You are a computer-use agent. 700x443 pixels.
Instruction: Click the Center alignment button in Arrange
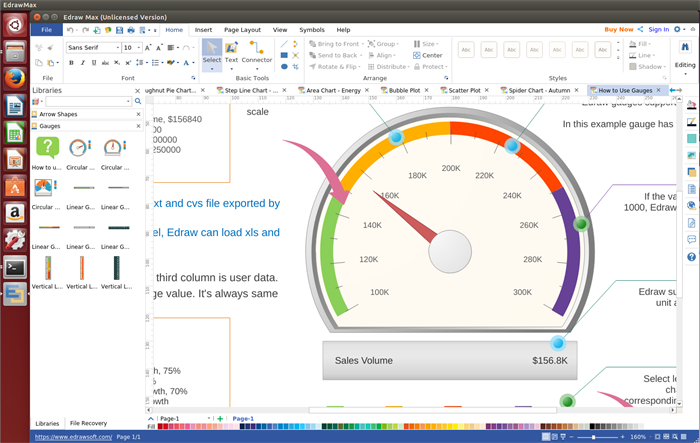pos(428,55)
